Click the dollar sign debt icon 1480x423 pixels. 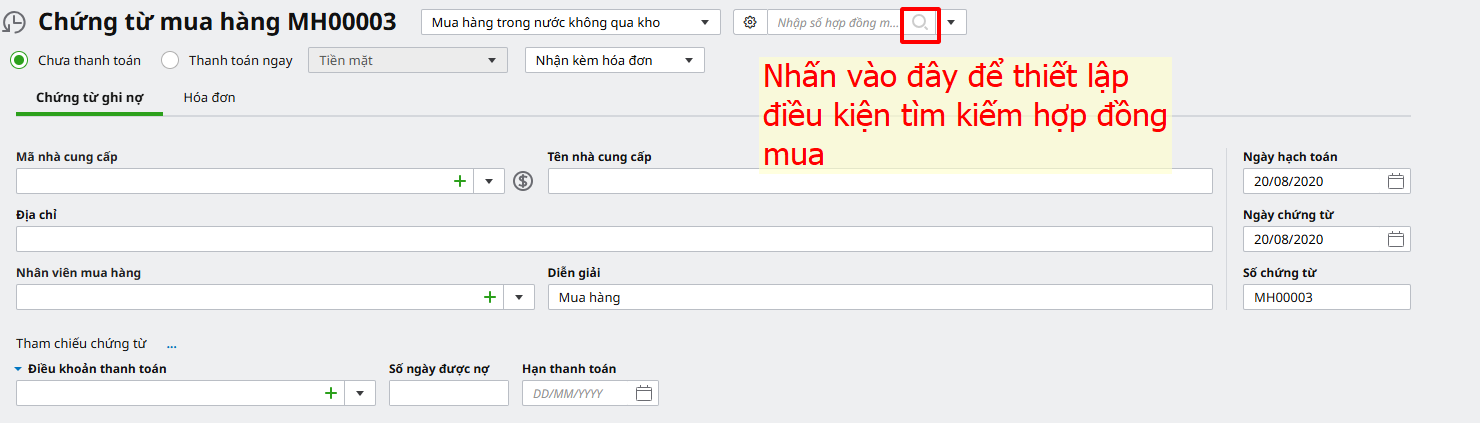pyautogui.click(x=523, y=181)
